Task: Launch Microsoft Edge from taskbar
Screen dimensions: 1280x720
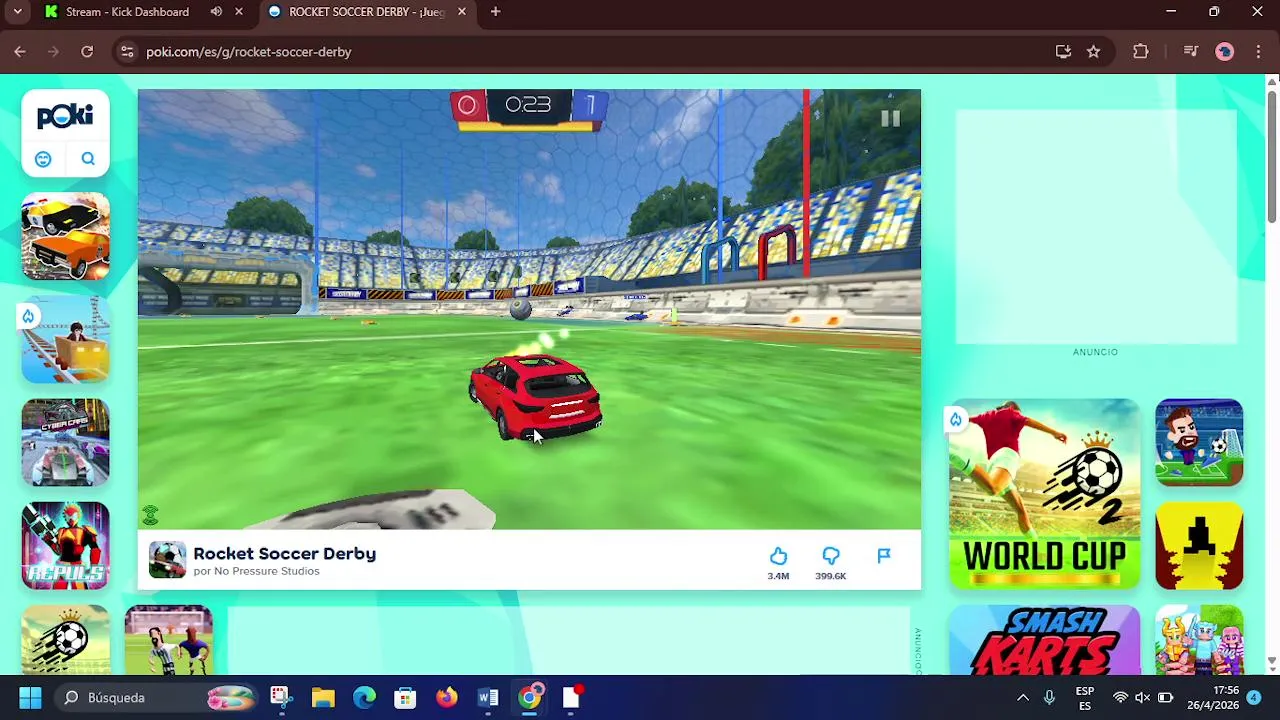Action: (364, 697)
